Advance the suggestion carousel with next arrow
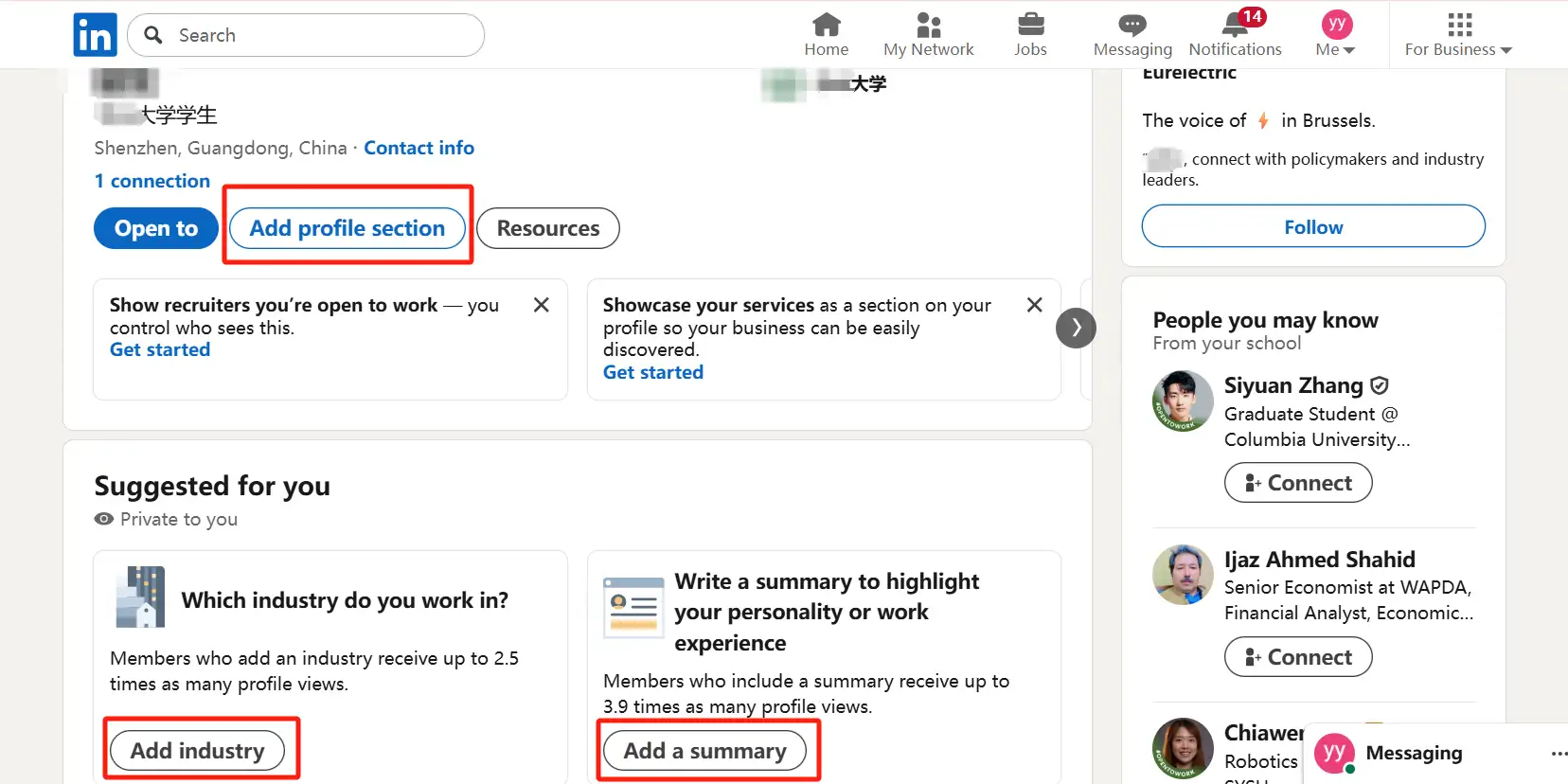Screen dimensions: 1568x784 1076,329
